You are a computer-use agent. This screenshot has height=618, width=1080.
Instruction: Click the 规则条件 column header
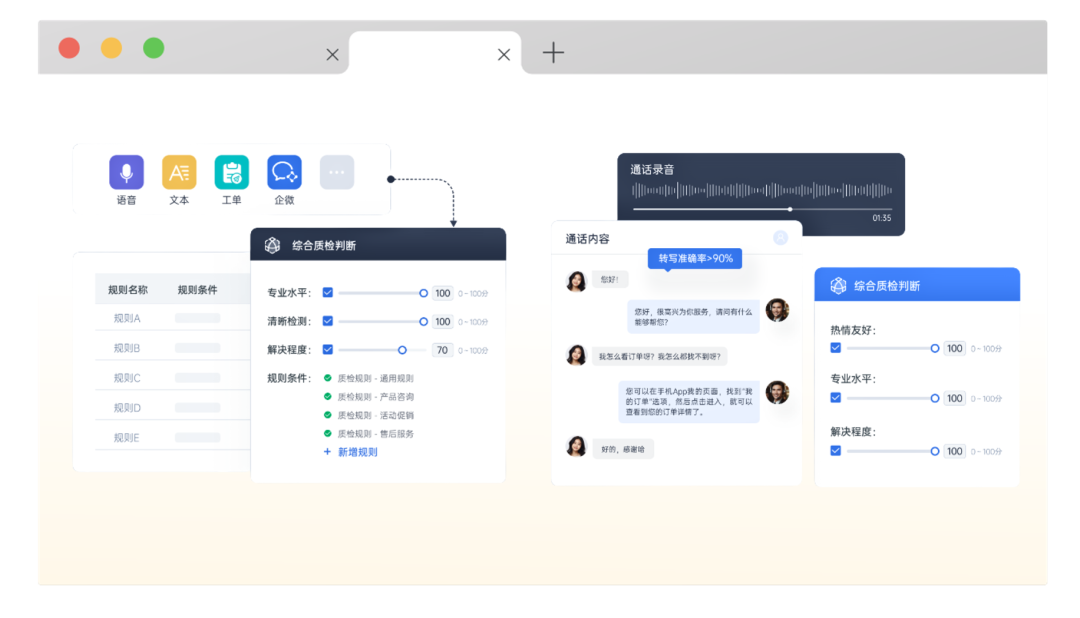198,290
